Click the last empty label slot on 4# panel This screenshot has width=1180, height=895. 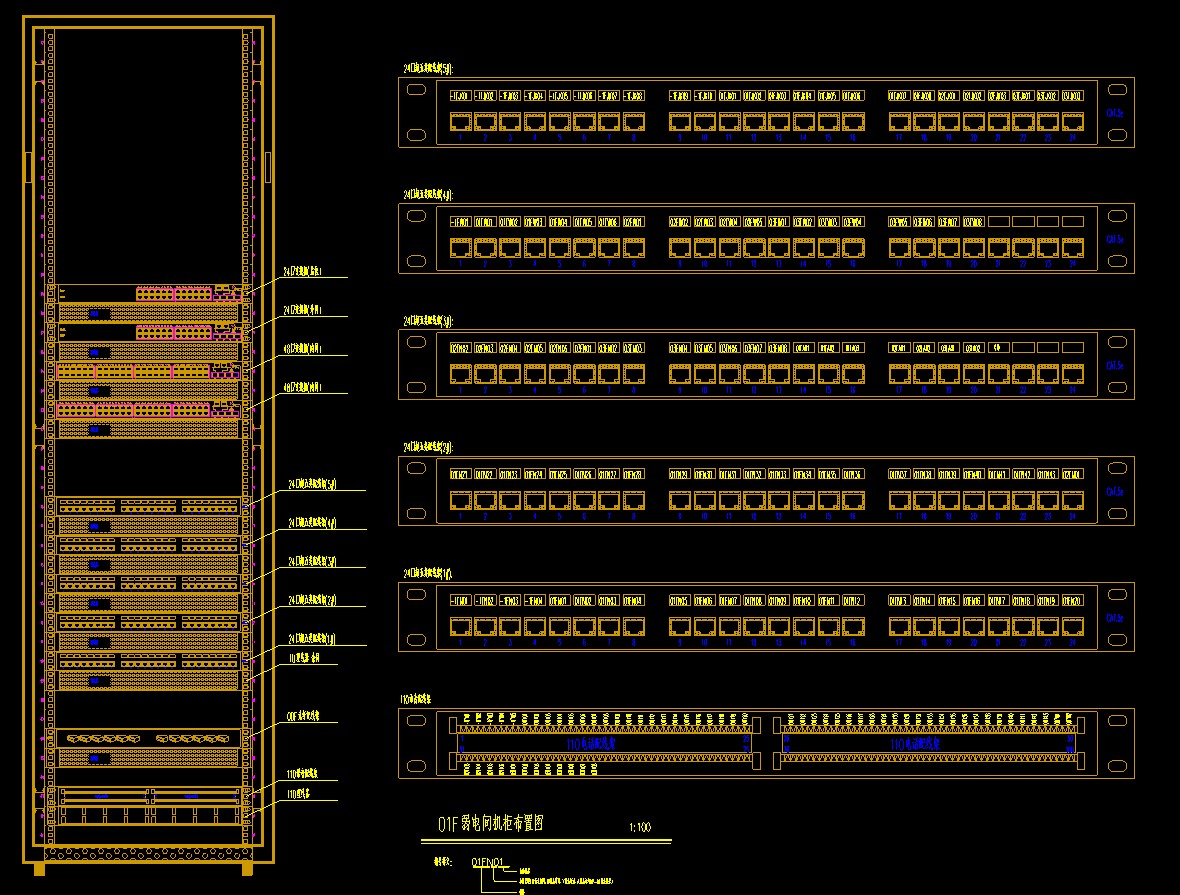pos(1073,222)
